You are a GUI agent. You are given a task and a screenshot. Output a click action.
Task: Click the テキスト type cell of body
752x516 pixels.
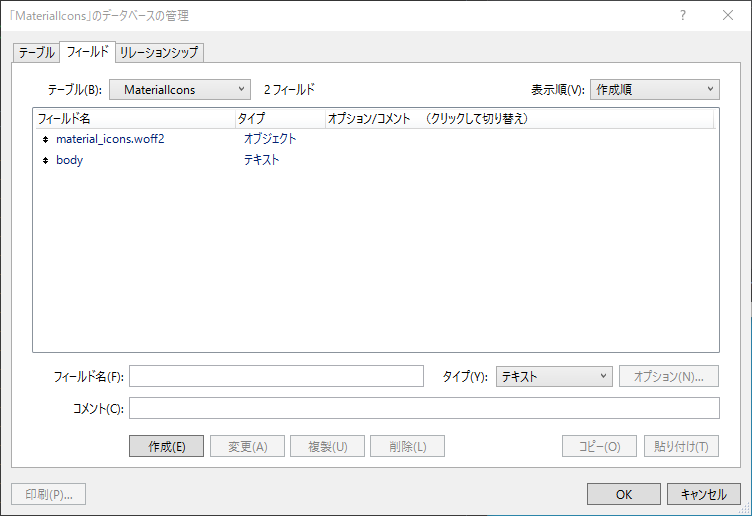pos(261,160)
